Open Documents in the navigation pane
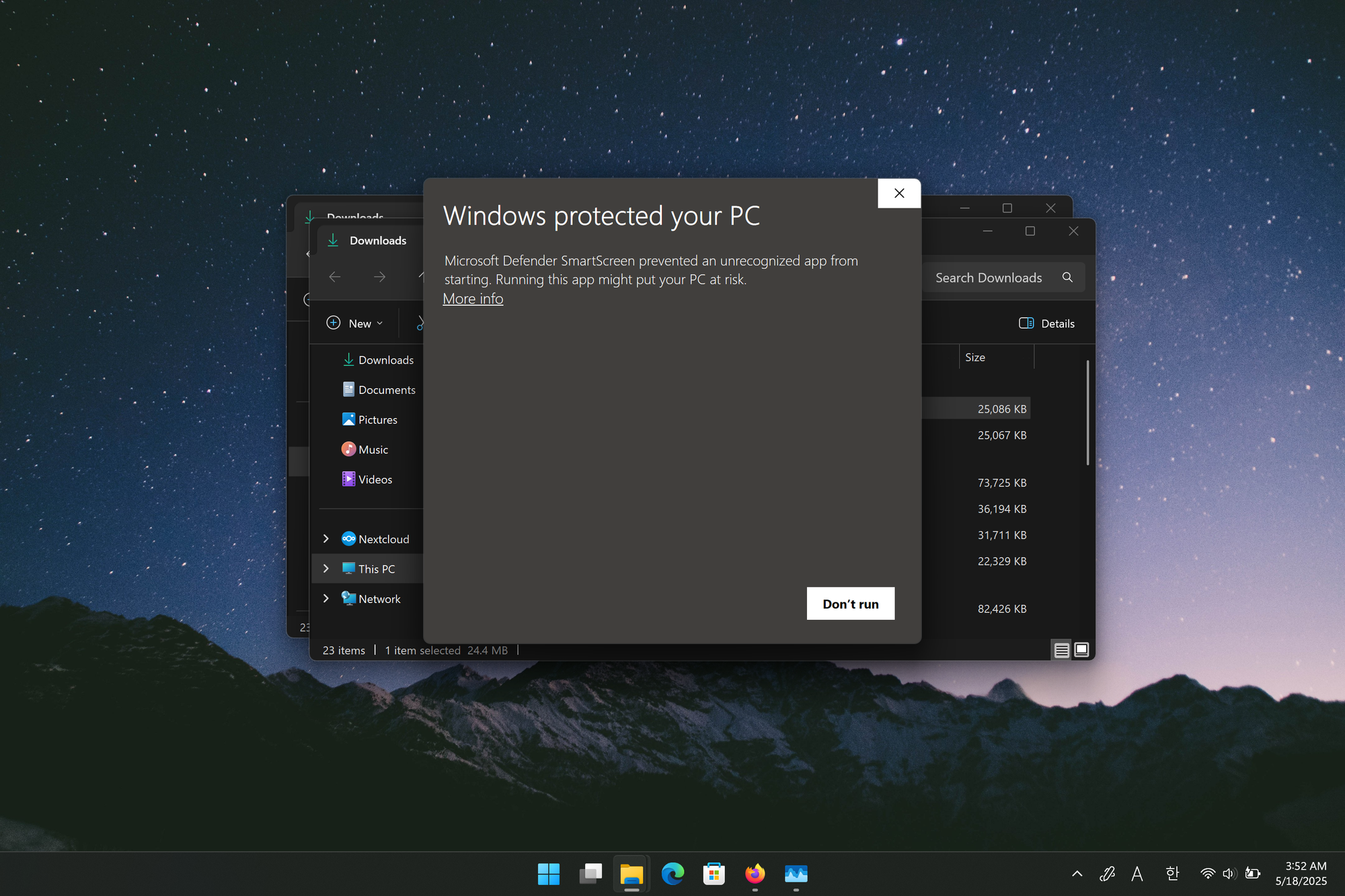 [380, 390]
